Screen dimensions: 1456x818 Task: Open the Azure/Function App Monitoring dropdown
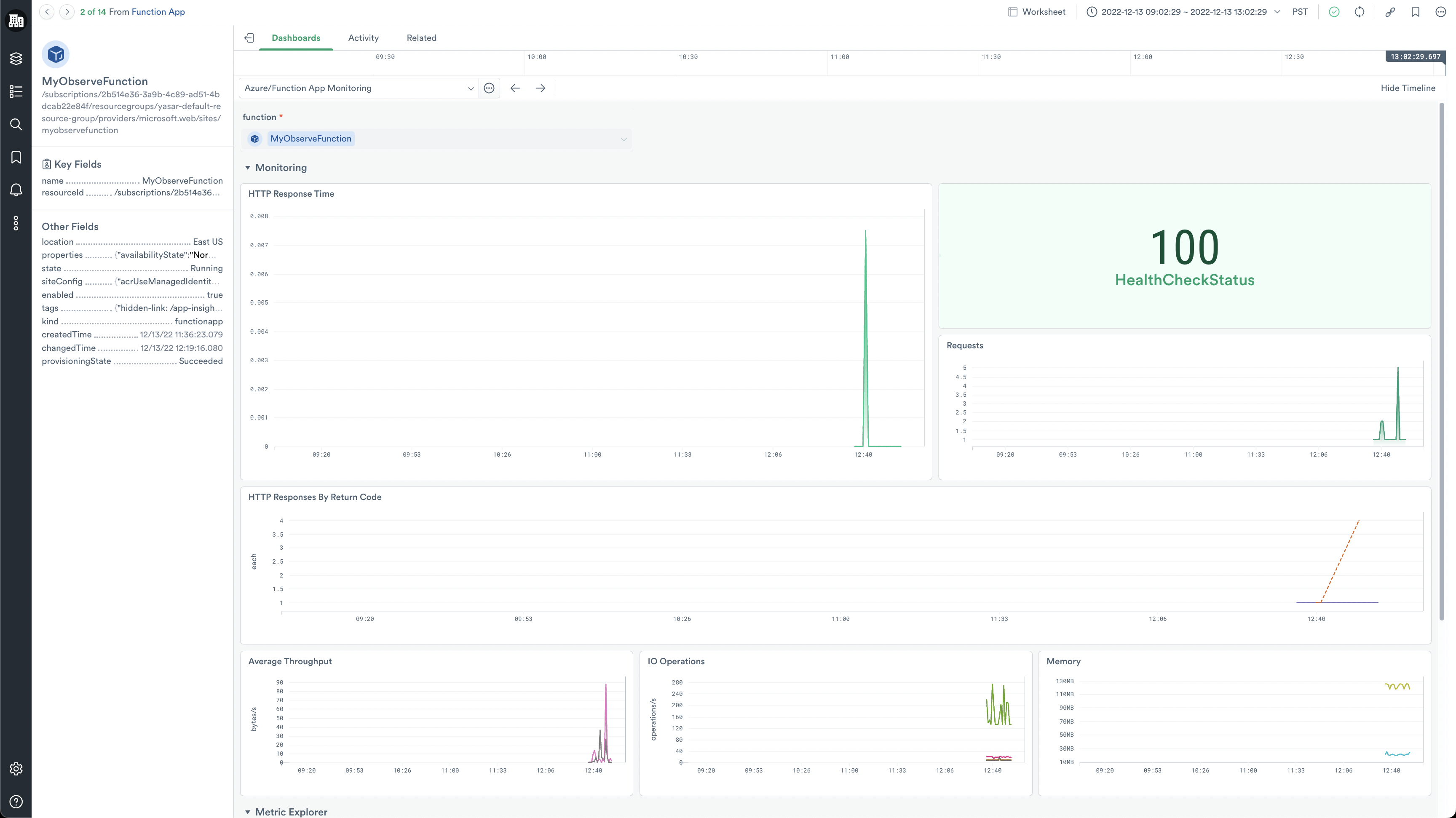click(x=359, y=88)
